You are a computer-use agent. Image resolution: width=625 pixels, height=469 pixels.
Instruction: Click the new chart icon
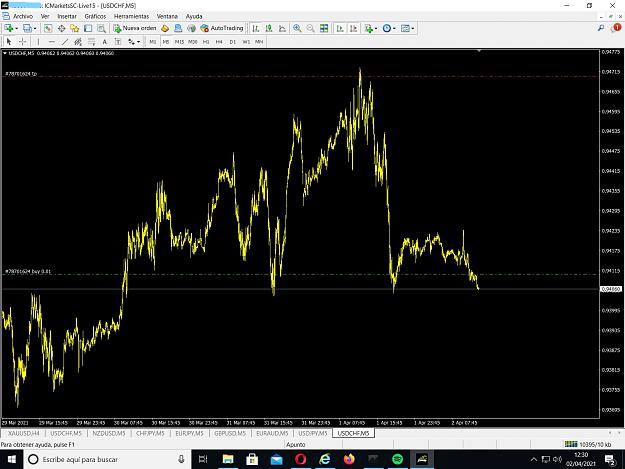(x=8, y=28)
